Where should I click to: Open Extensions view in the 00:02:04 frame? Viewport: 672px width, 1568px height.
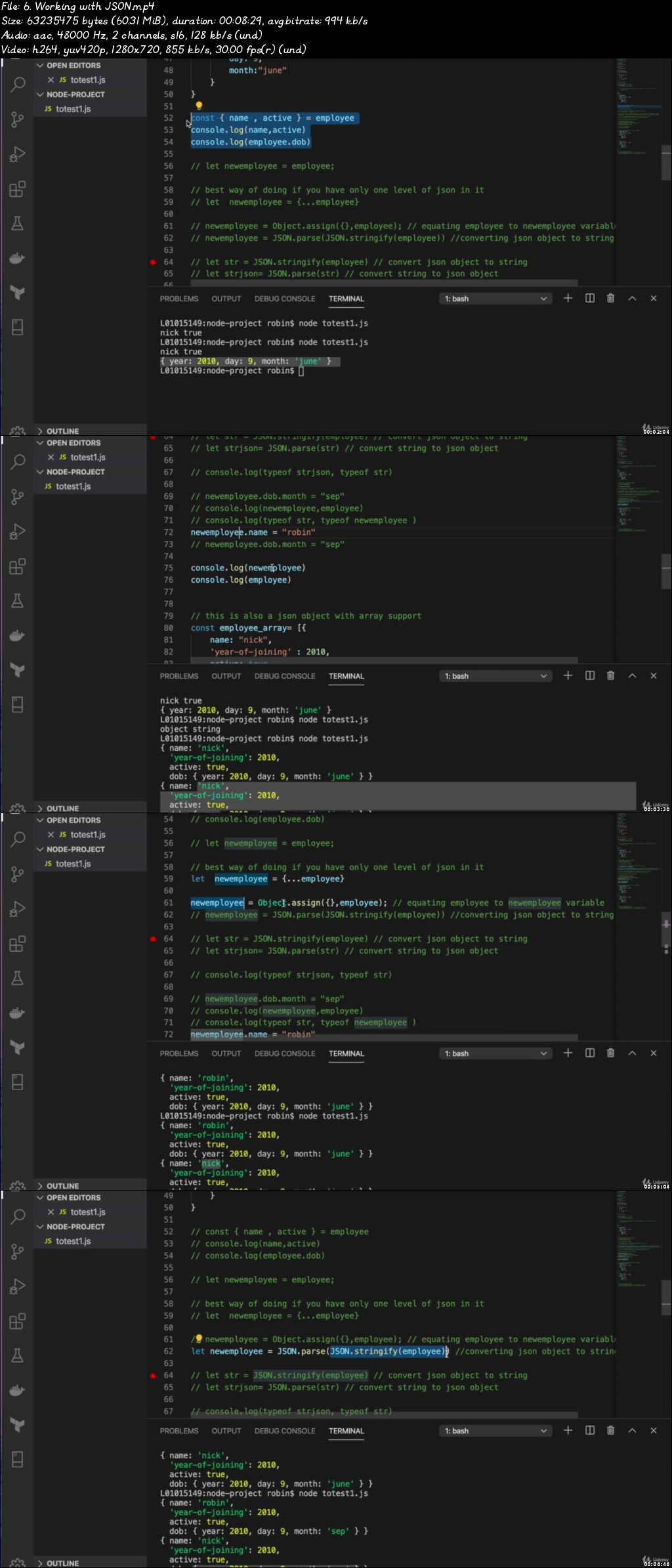(18, 189)
